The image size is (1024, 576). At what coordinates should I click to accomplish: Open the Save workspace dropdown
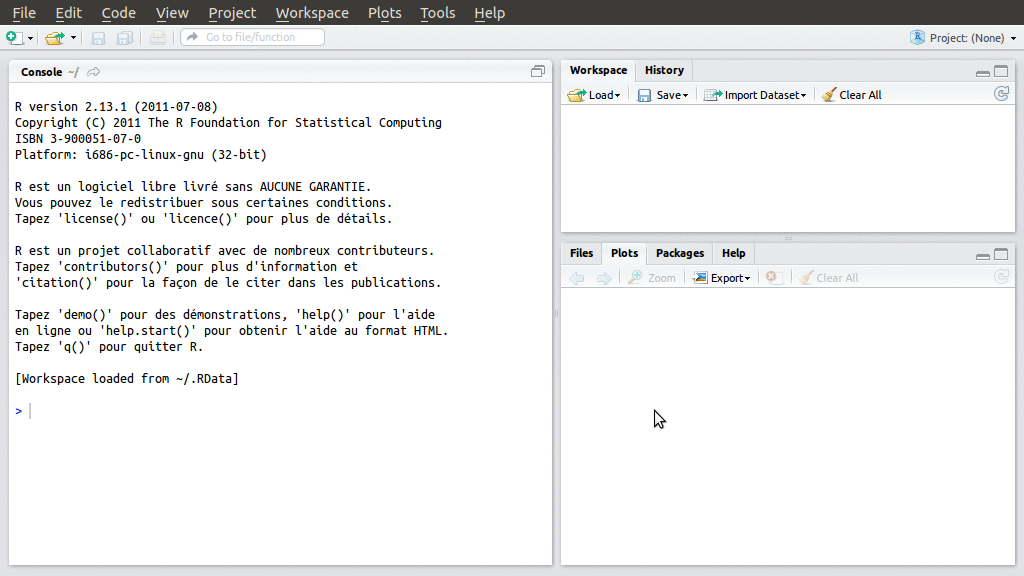tap(663, 95)
